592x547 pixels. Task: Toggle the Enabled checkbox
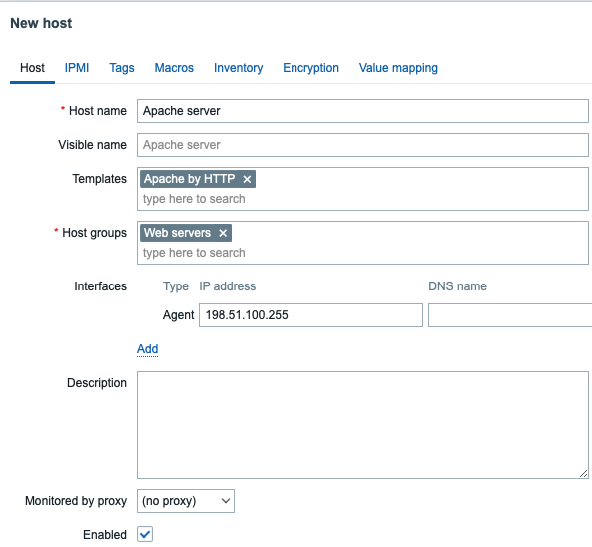pyautogui.click(x=145, y=534)
